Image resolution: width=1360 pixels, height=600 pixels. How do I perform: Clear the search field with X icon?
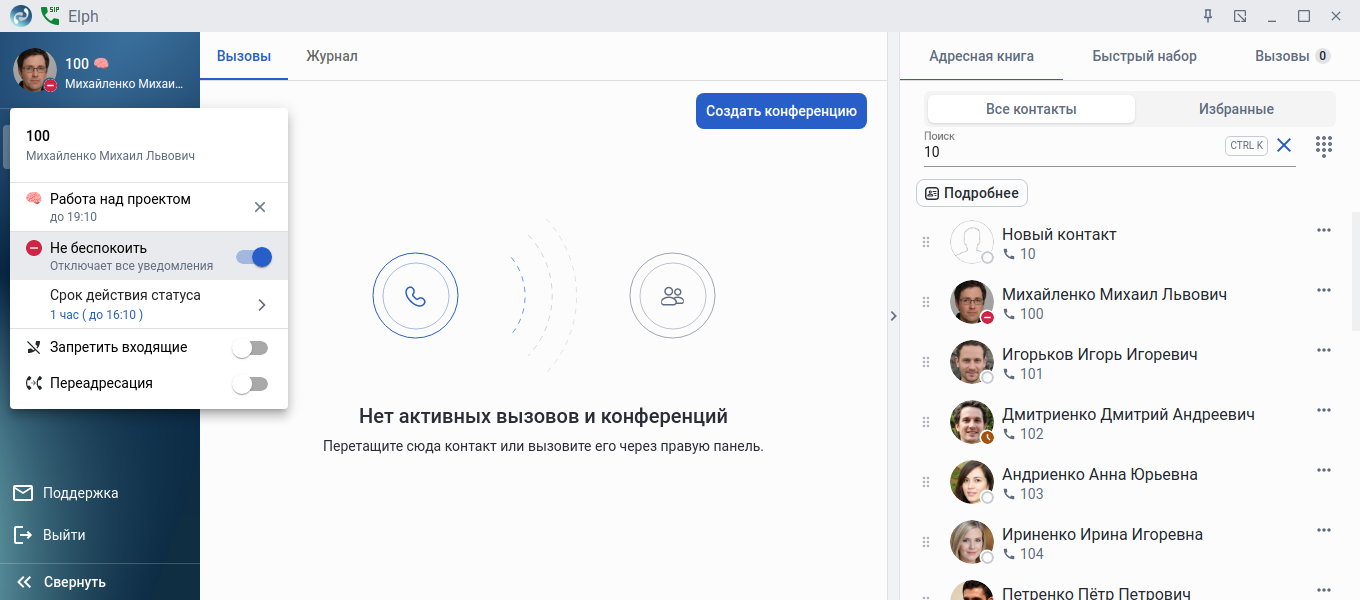click(x=1284, y=146)
